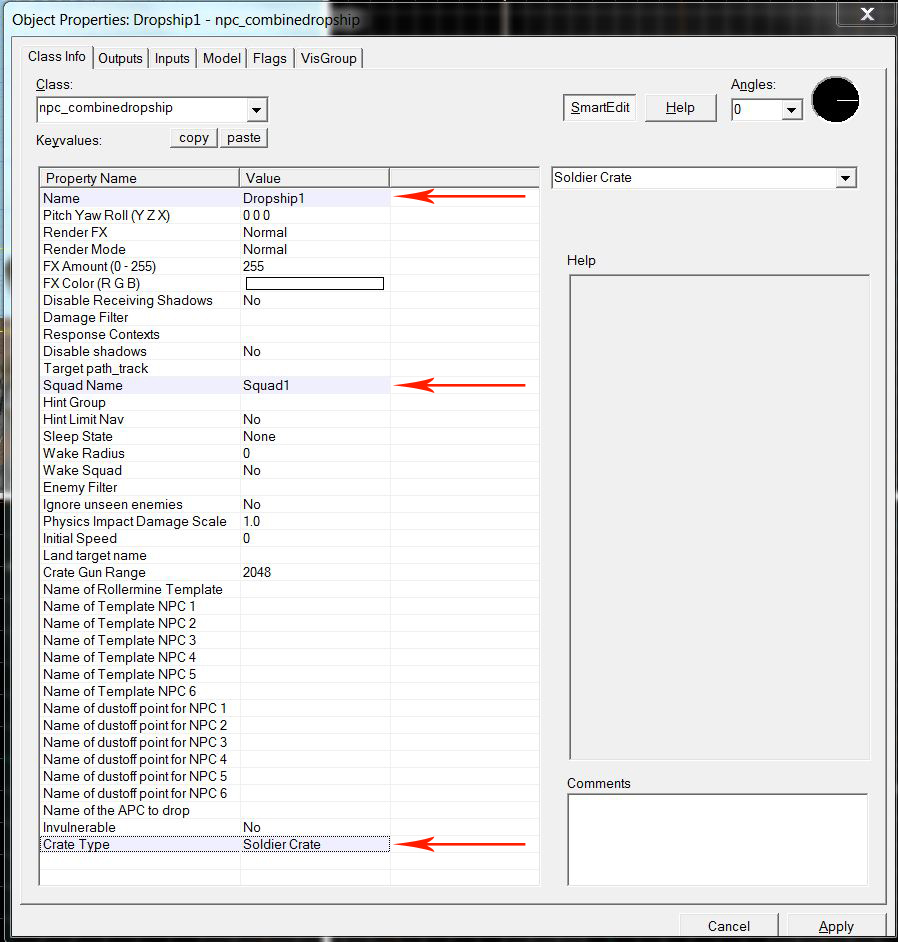Select the Wake Squad row

215,470
